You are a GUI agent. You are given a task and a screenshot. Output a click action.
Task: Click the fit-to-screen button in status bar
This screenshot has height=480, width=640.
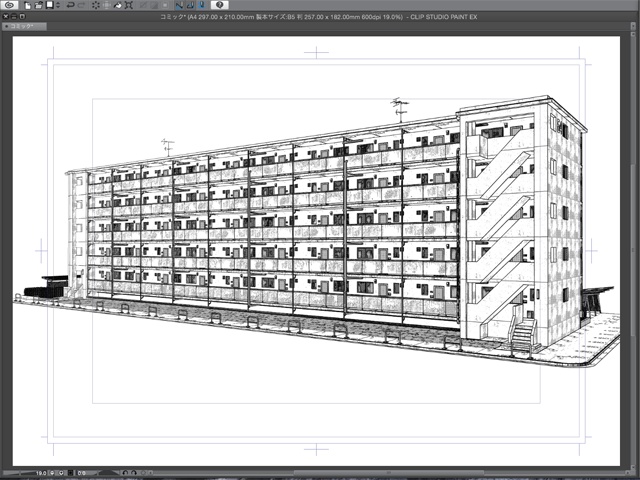coord(71,473)
